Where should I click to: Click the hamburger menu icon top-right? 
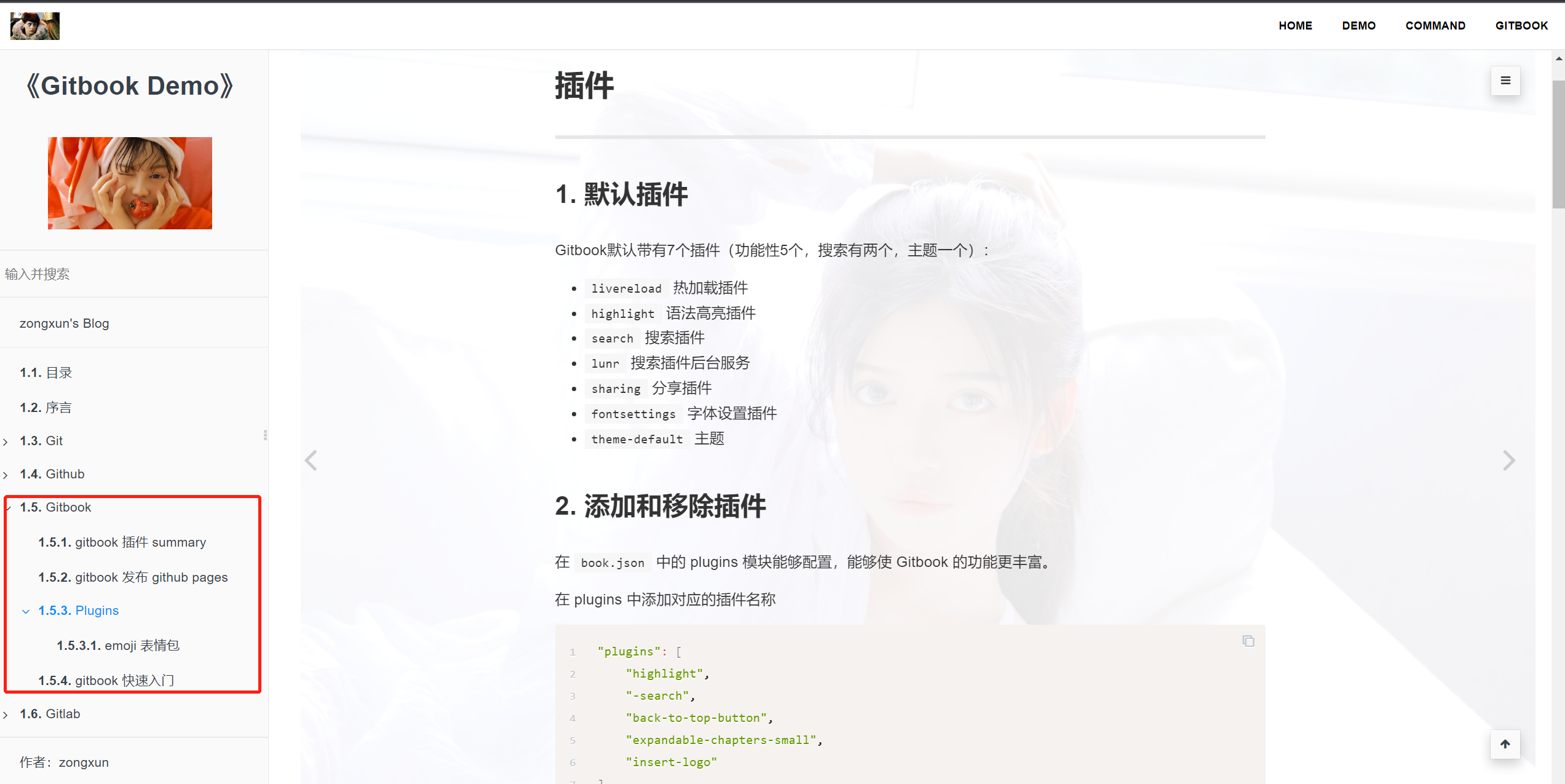tap(1505, 81)
